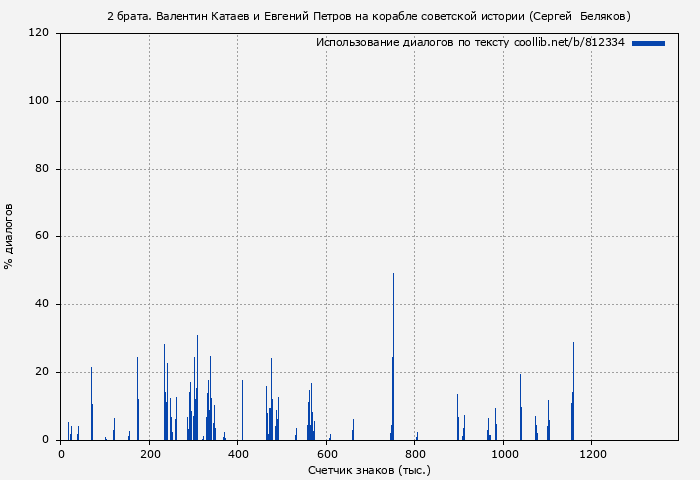
Task: Click the x-axis tick label 400
Action: coord(238,454)
